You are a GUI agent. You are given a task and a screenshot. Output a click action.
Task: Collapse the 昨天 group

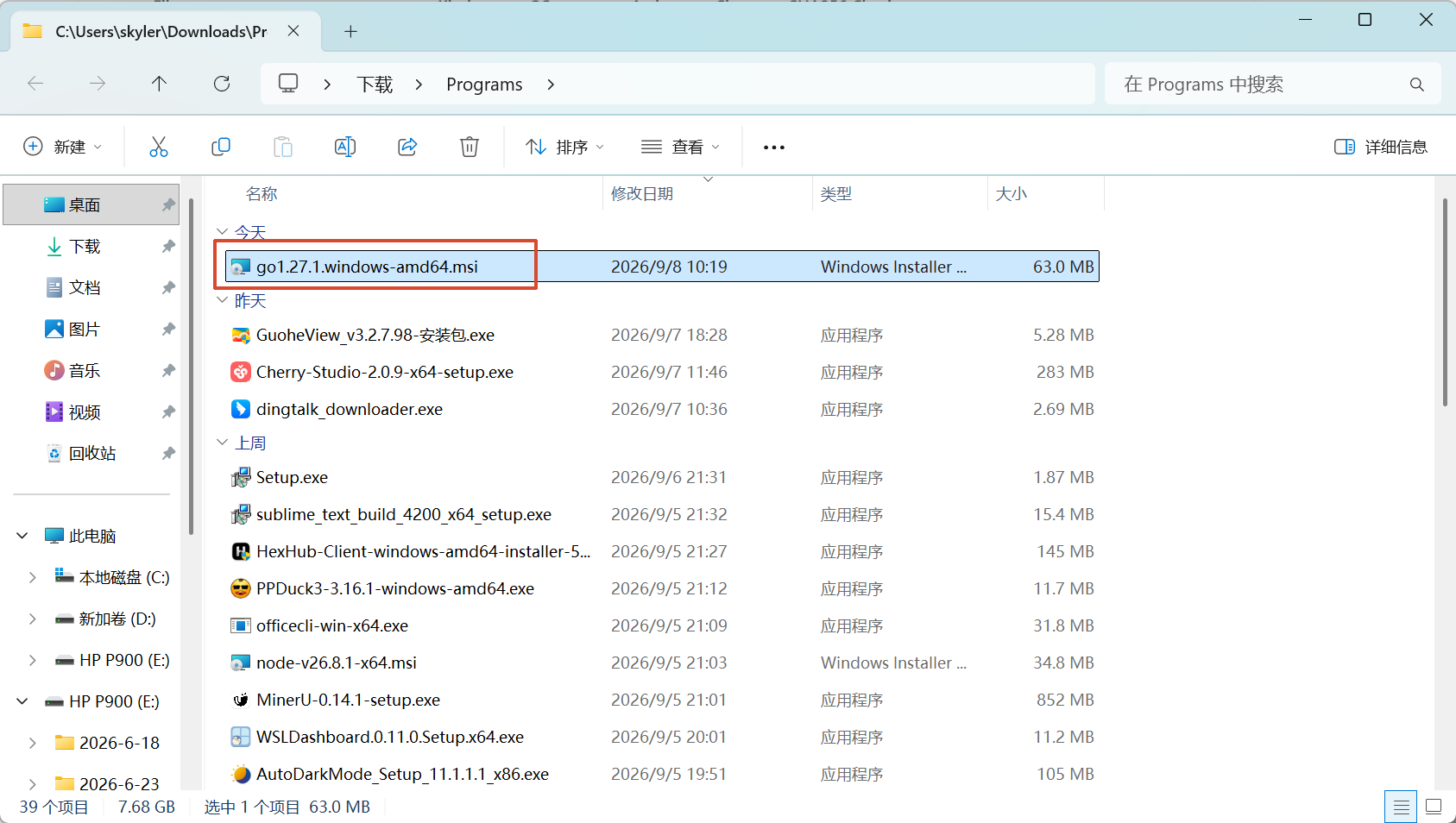pos(222,300)
